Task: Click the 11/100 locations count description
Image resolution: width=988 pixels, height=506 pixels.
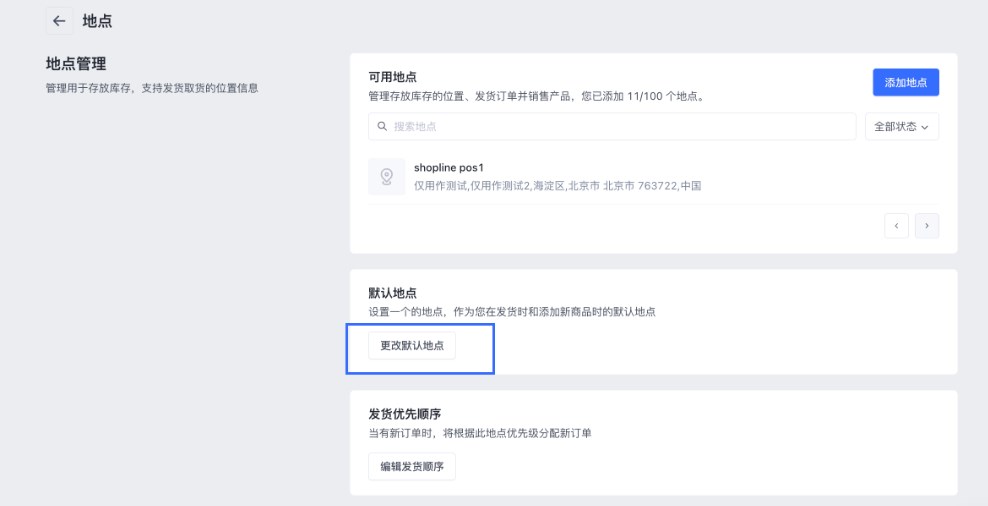Action: point(536,96)
